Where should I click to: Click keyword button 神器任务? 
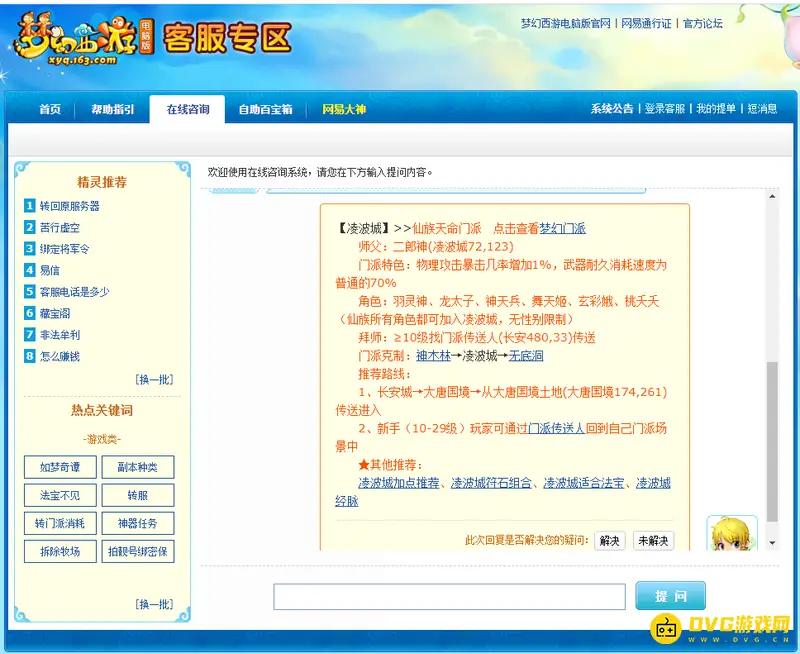138,523
